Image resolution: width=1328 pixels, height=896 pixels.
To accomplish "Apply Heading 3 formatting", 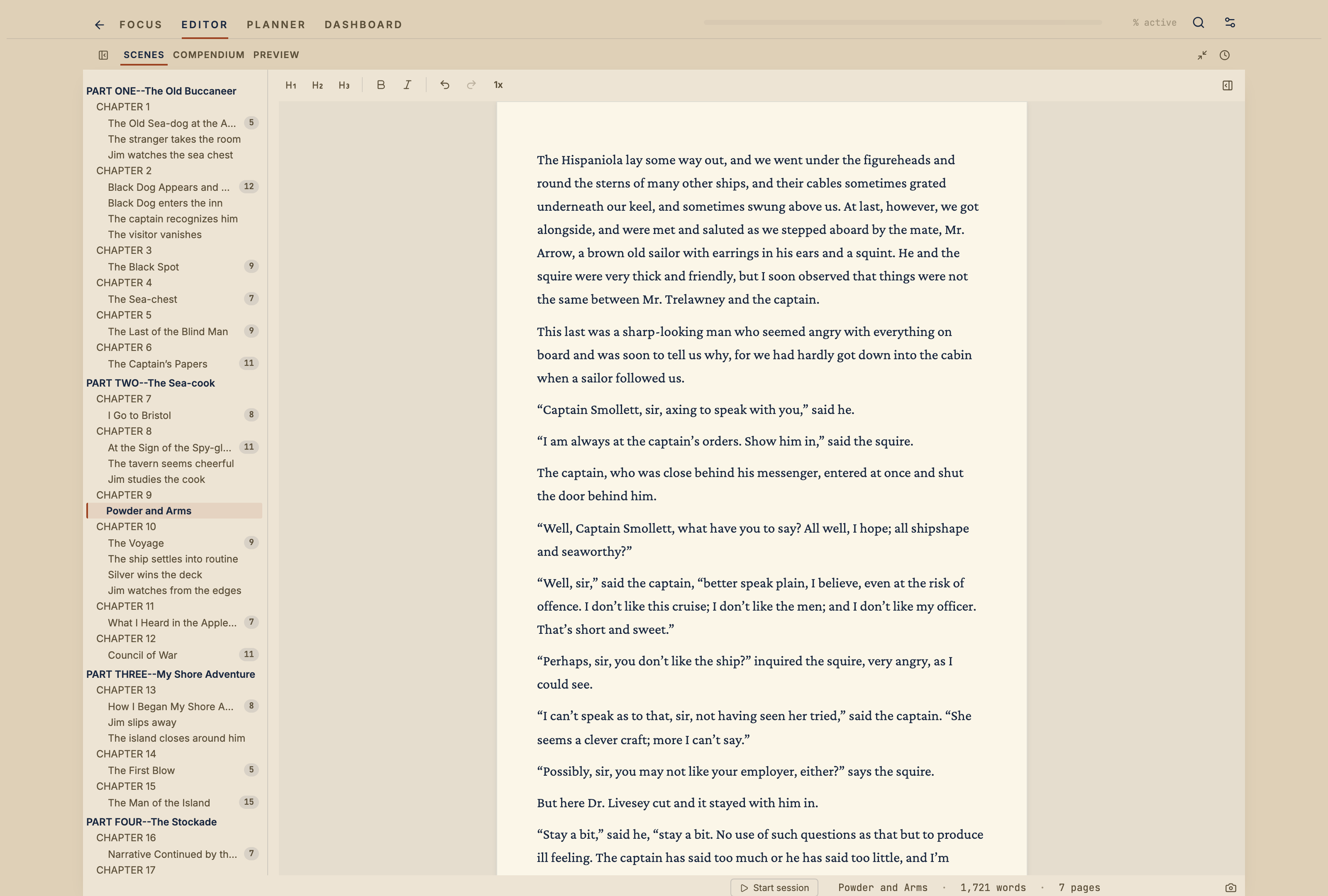I will (x=344, y=85).
